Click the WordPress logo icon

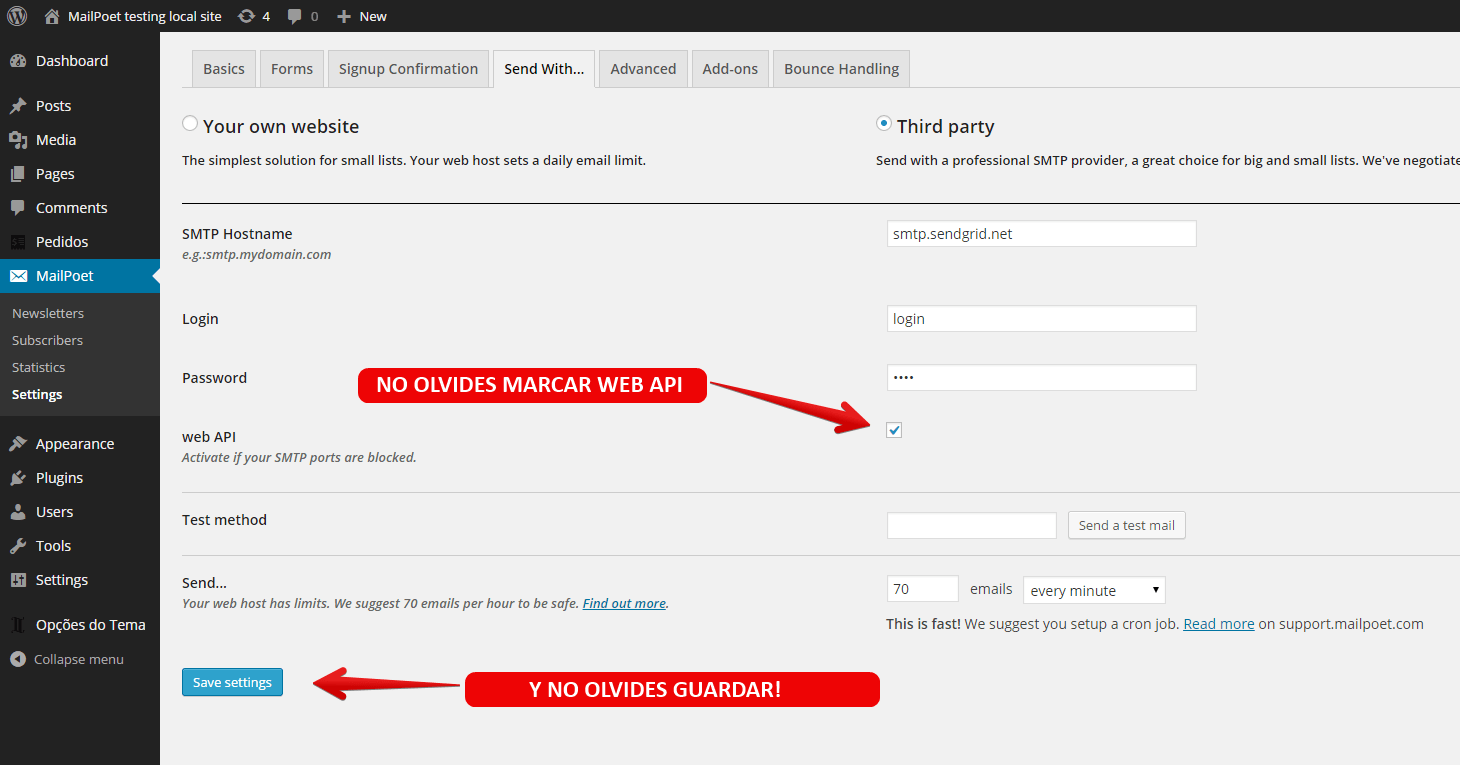[17, 16]
